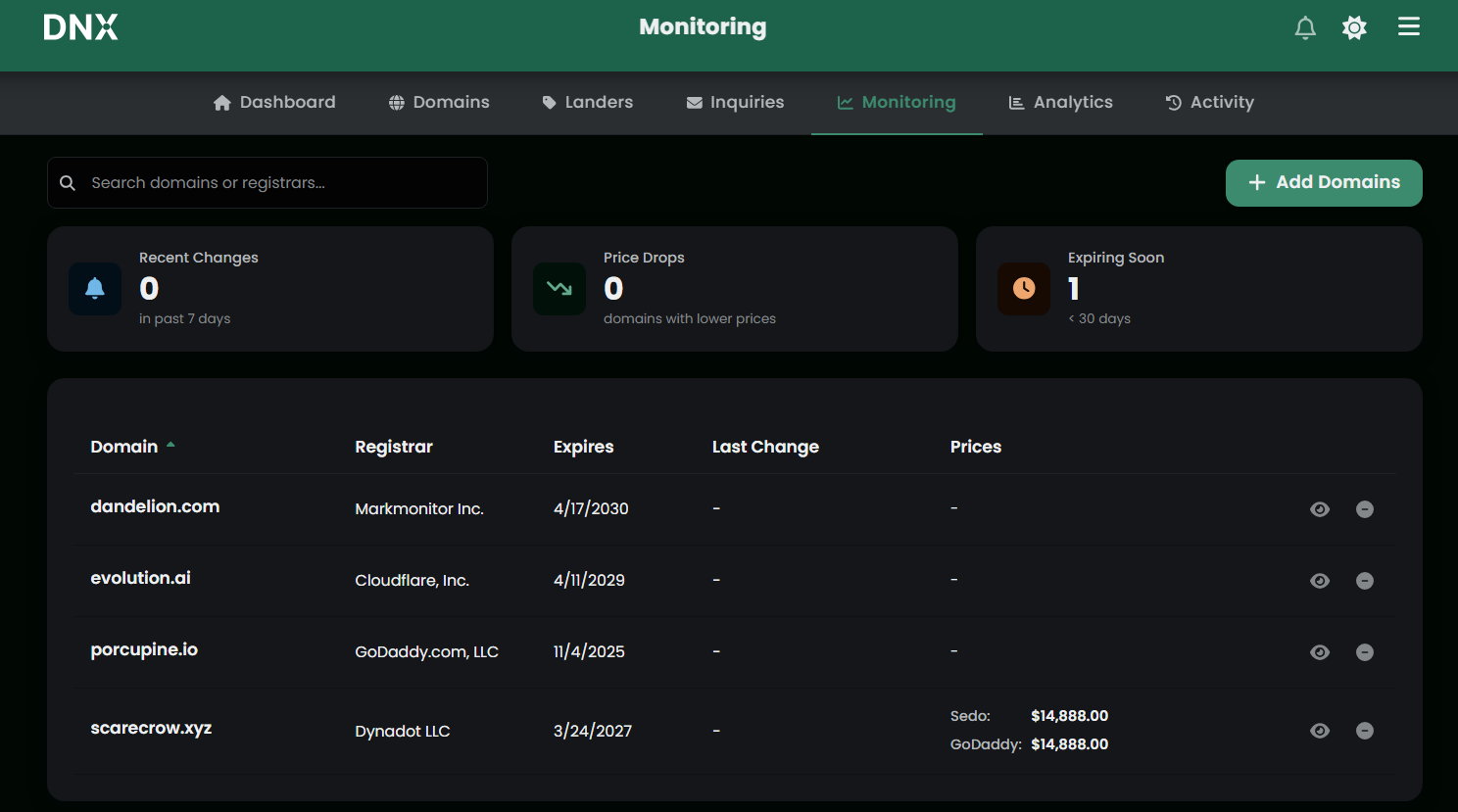1458x812 pixels.
Task: Click the eye icon for porcupine.io
Action: tap(1320, 651)
